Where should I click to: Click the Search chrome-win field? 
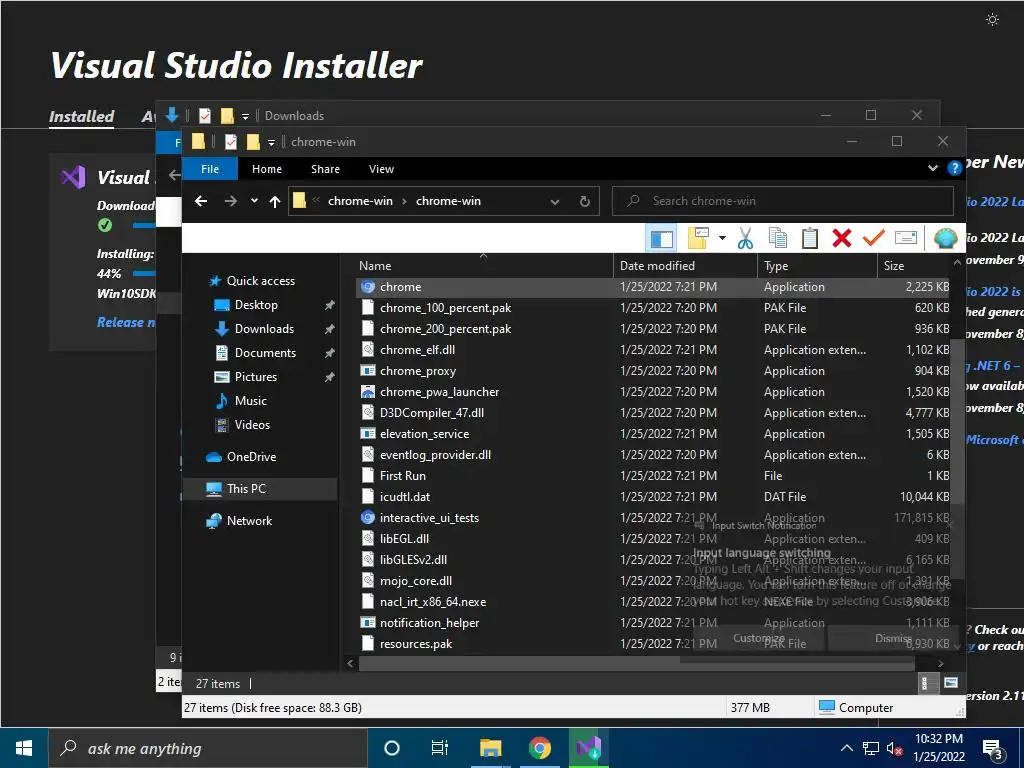point(782,201)
